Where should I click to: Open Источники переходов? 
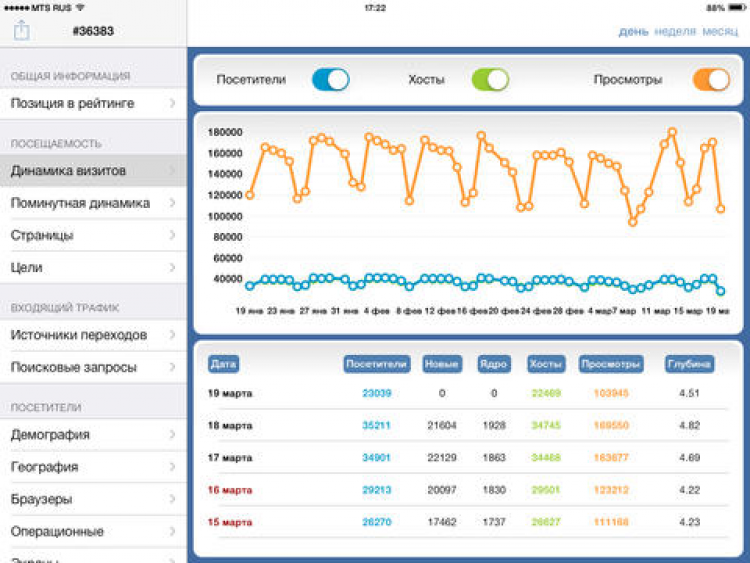[93, 335]
